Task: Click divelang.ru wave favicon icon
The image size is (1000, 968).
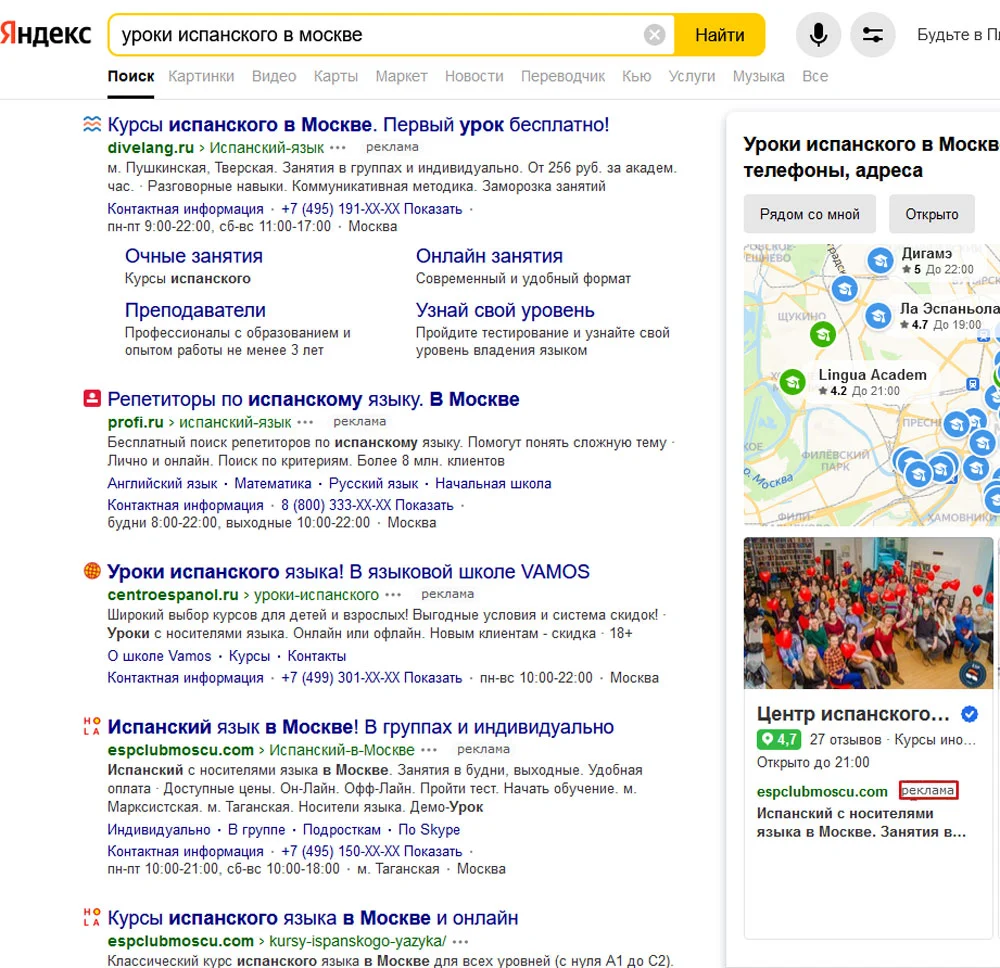Action: point(92,125)
